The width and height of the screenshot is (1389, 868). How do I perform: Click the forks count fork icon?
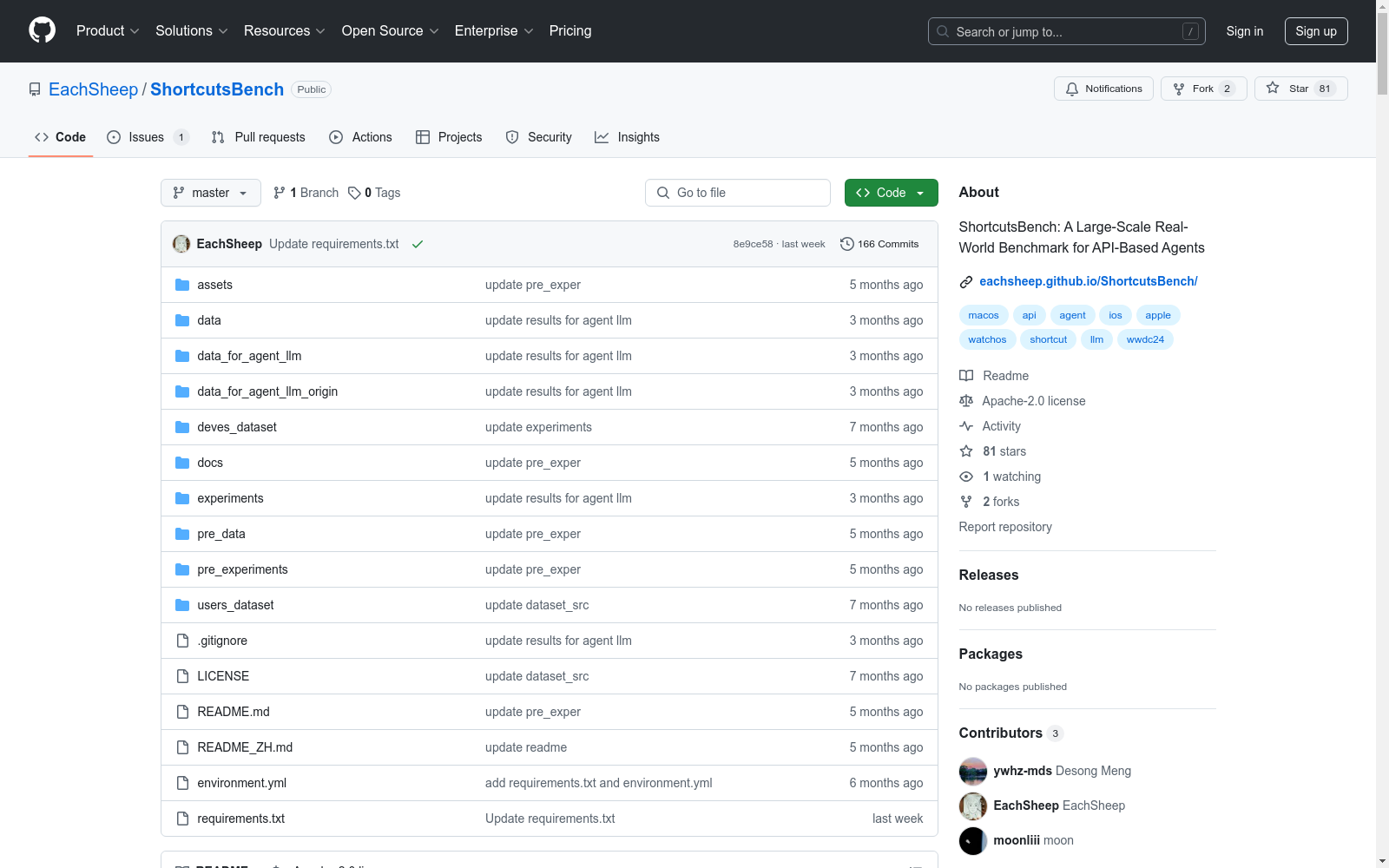[x=966, y=502]
